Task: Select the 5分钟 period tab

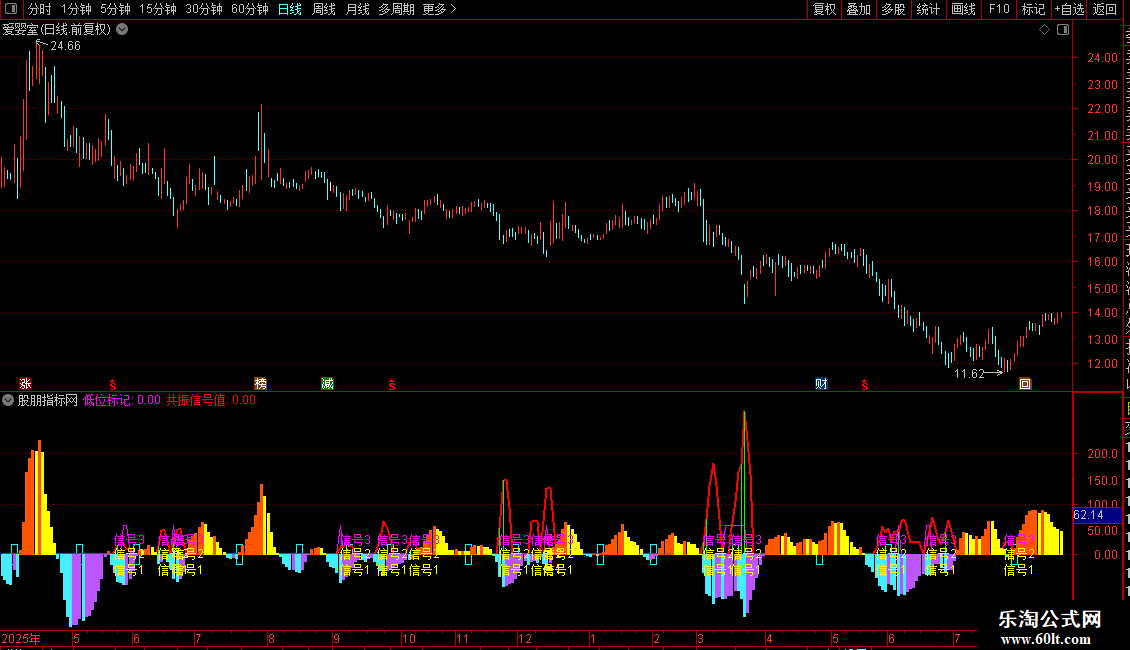Action: [x=115, y=9]
